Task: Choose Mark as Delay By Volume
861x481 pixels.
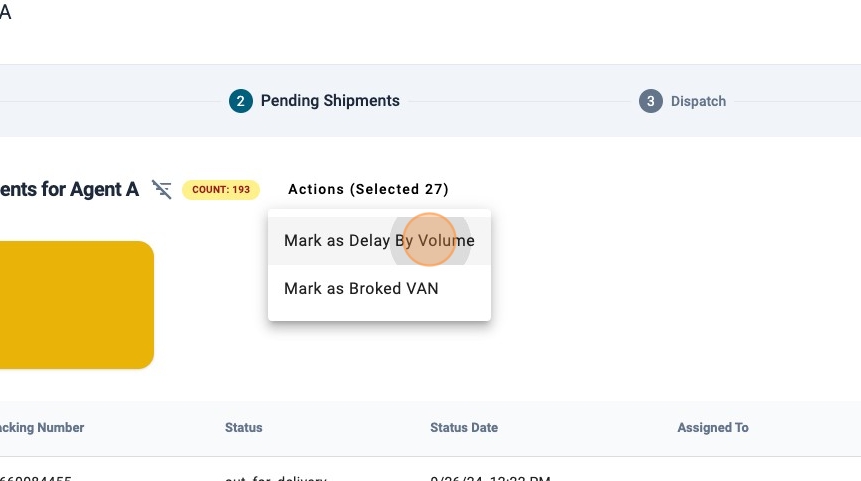Action: point(379,241)
